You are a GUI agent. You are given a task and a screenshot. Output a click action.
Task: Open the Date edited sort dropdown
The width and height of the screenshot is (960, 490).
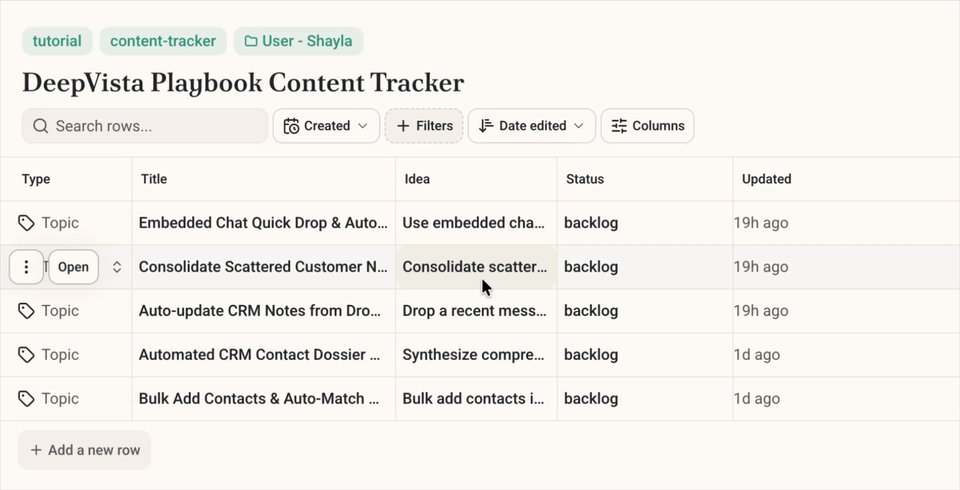pos(531,126)
